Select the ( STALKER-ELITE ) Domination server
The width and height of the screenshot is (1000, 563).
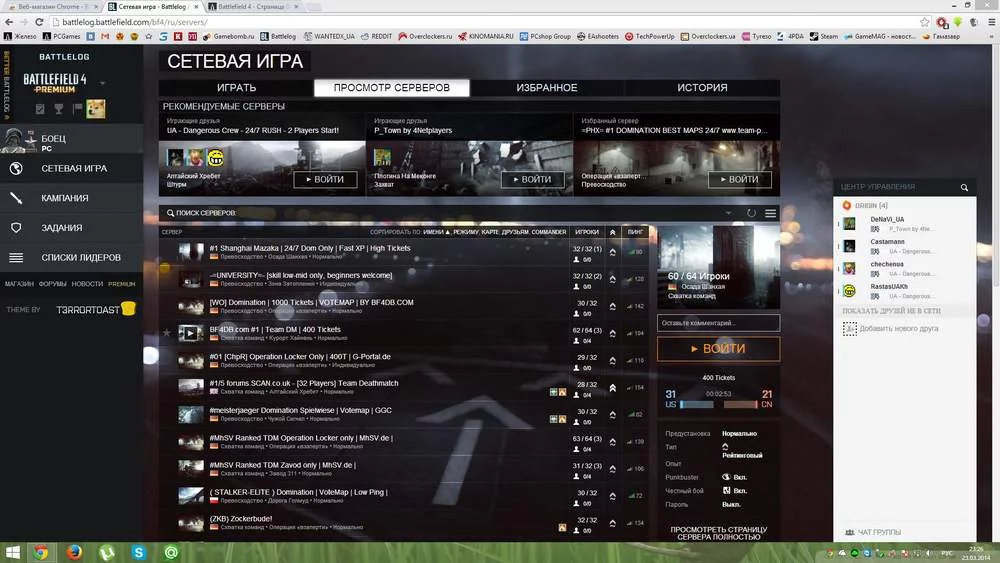[405, 496]
